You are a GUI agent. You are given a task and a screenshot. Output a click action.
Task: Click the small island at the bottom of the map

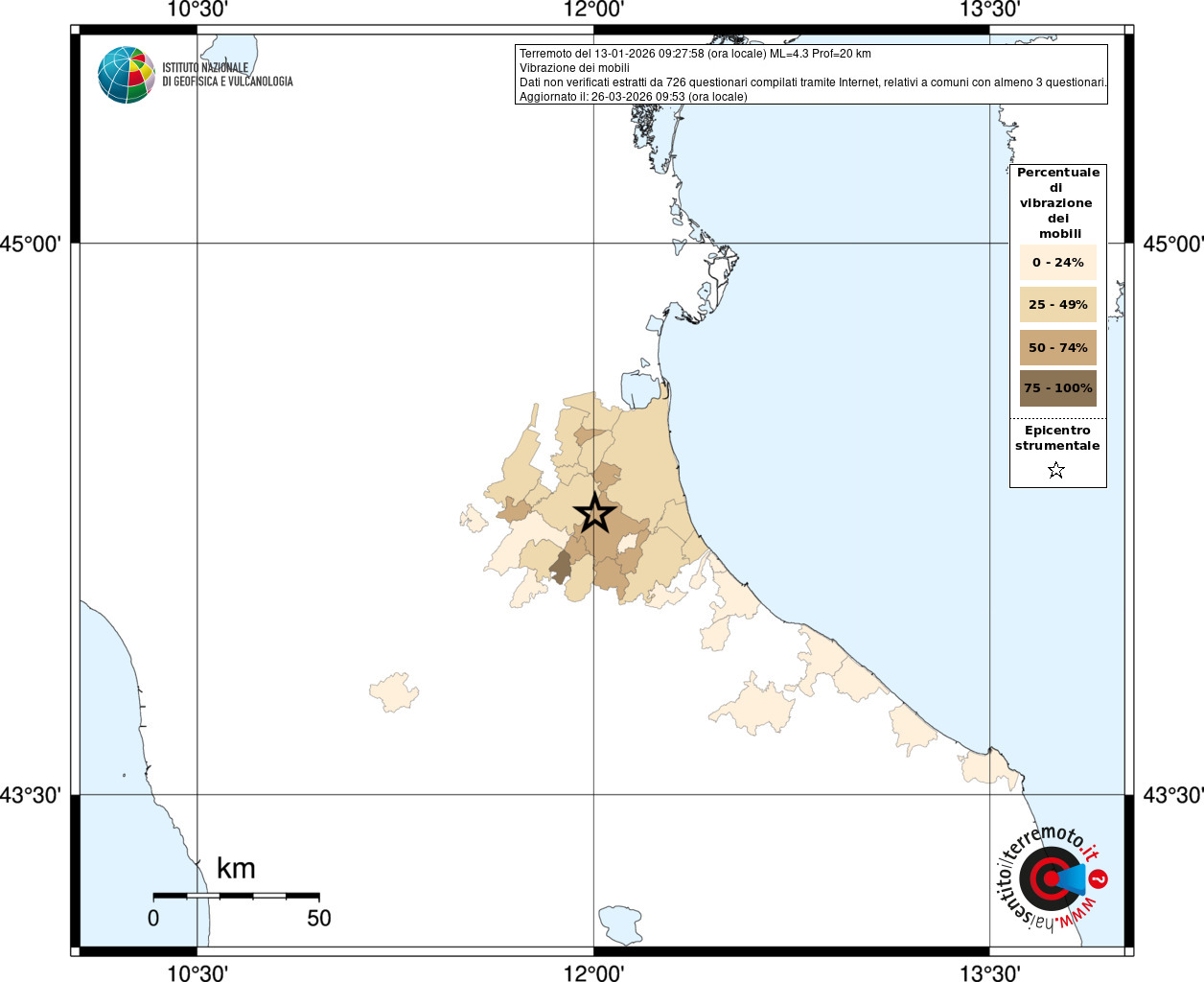(618, 924)
